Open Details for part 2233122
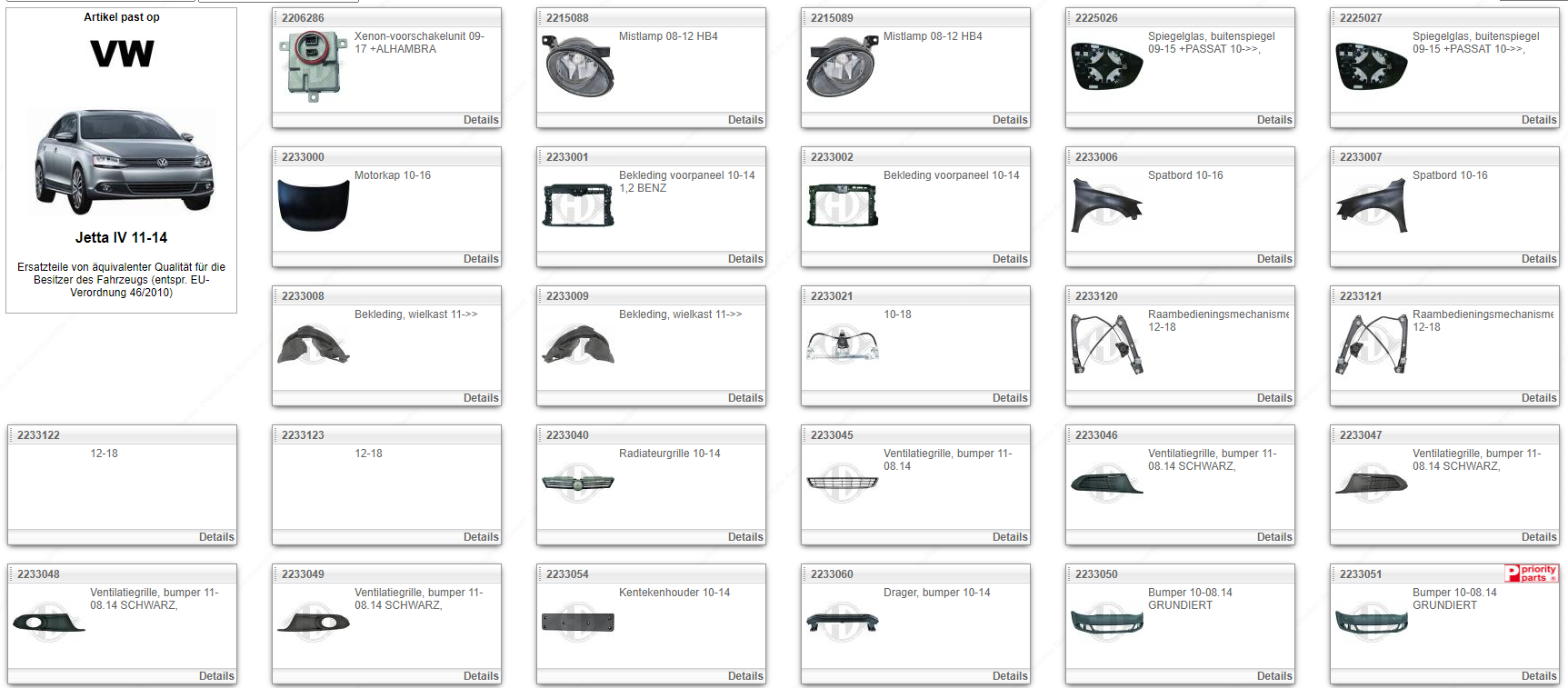This screenshot has height=688, width=1568. pos(215,537)
